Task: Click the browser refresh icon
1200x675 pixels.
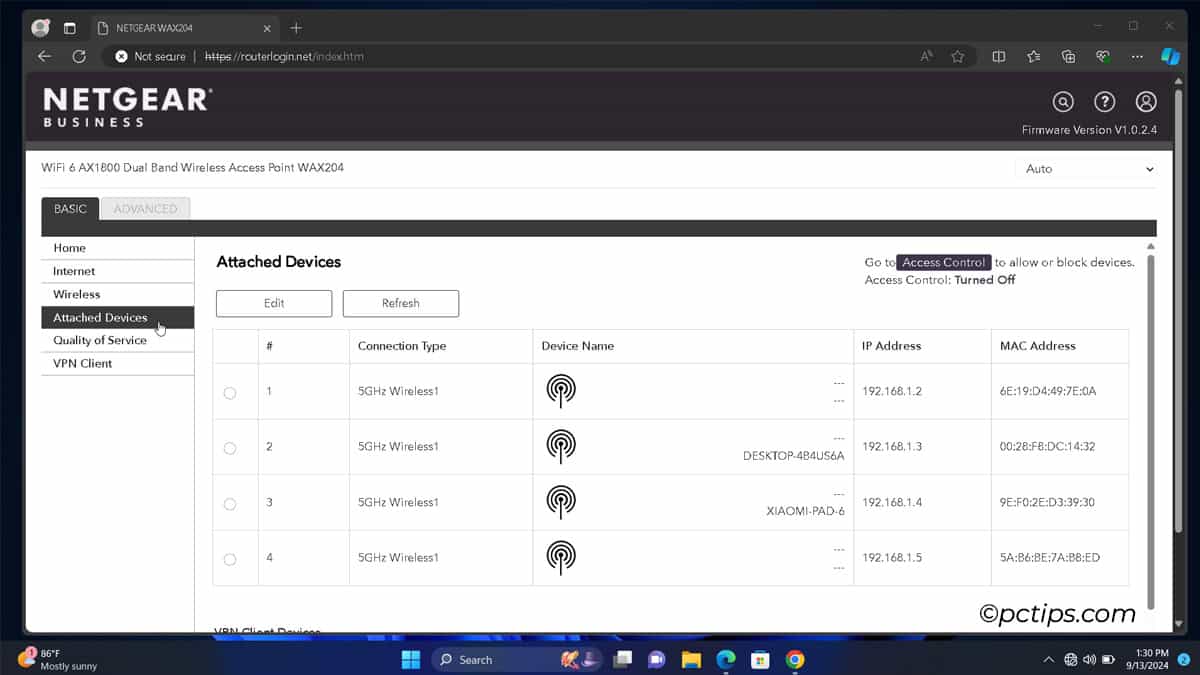Action: (x=79, y=57)
